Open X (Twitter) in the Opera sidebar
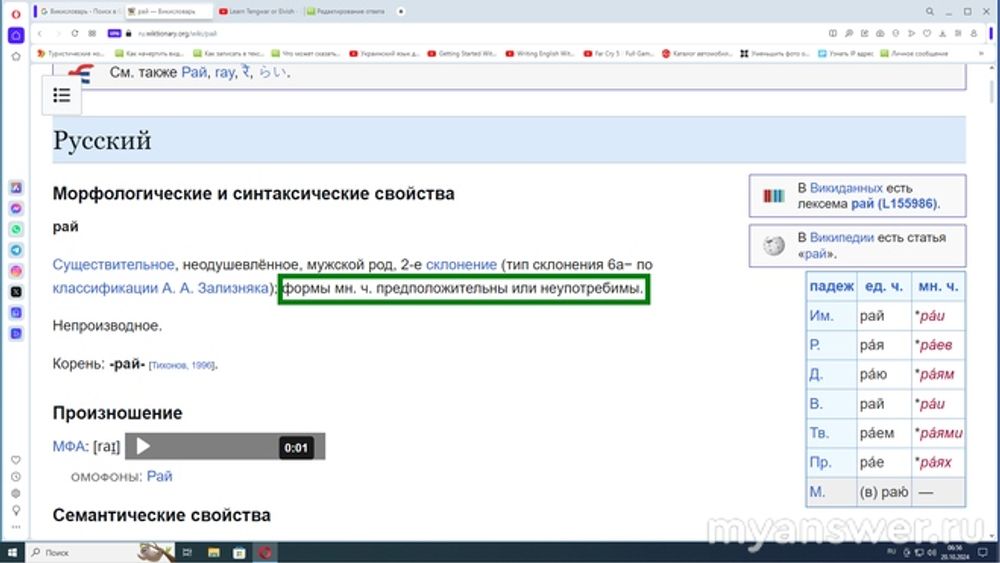Image resolution: width=1000 pixels, height=563 pixels. [16, 292]
